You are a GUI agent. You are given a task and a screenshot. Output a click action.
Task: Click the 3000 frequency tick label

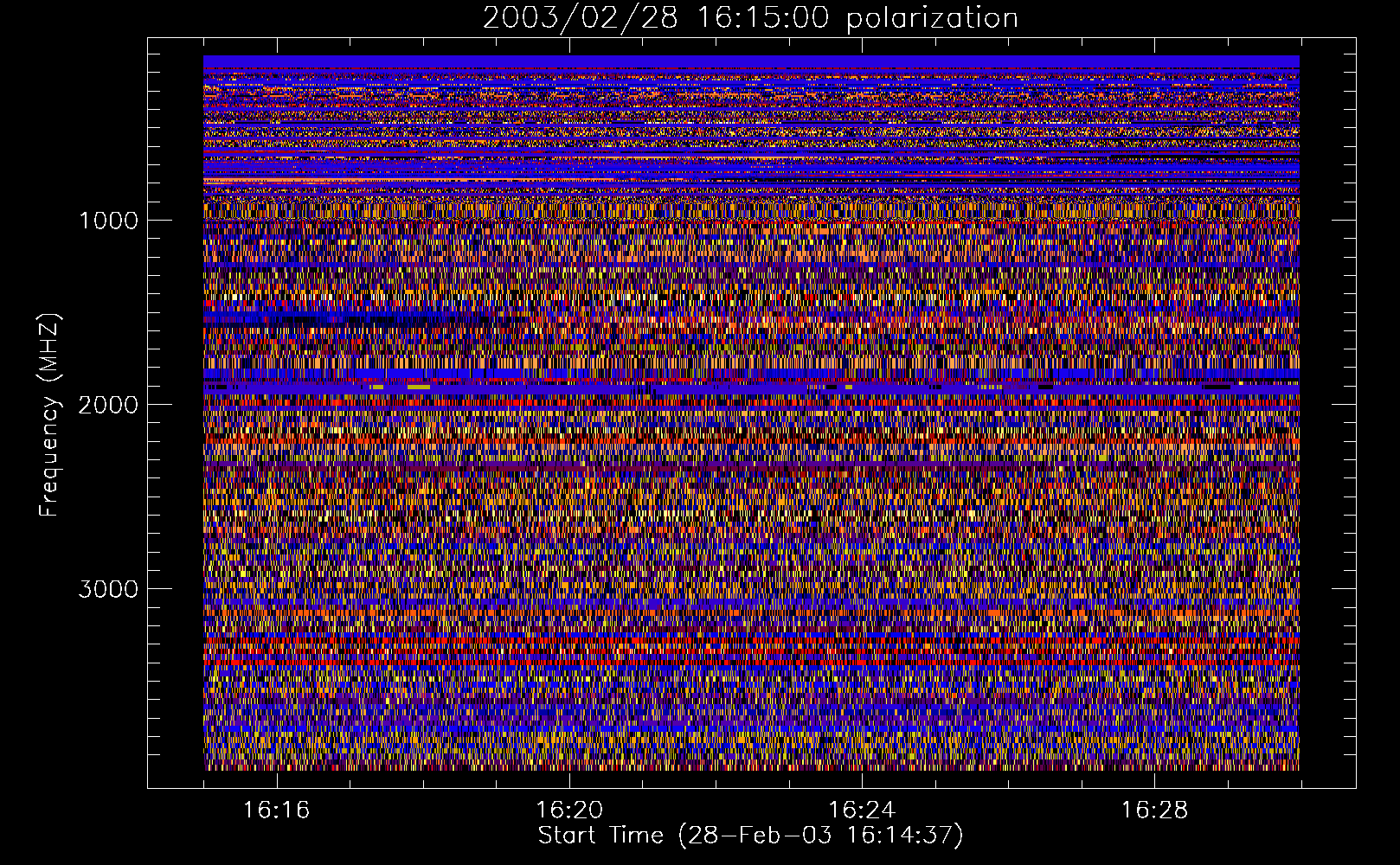point(108,589)
